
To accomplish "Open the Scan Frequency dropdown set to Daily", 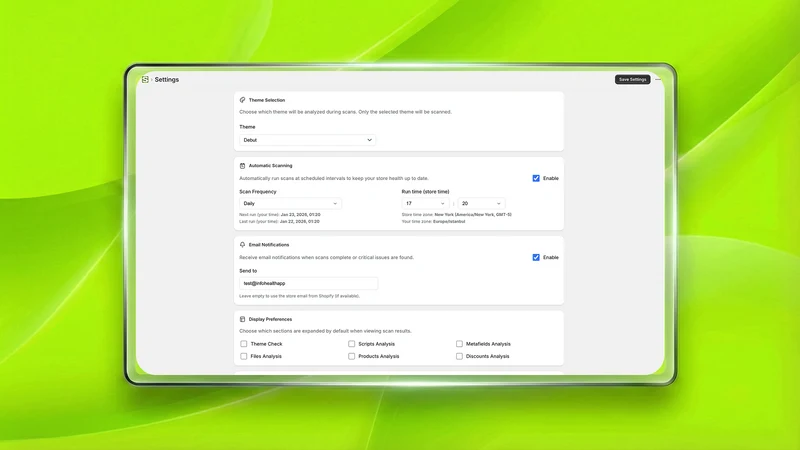I will tap(290, 204).
